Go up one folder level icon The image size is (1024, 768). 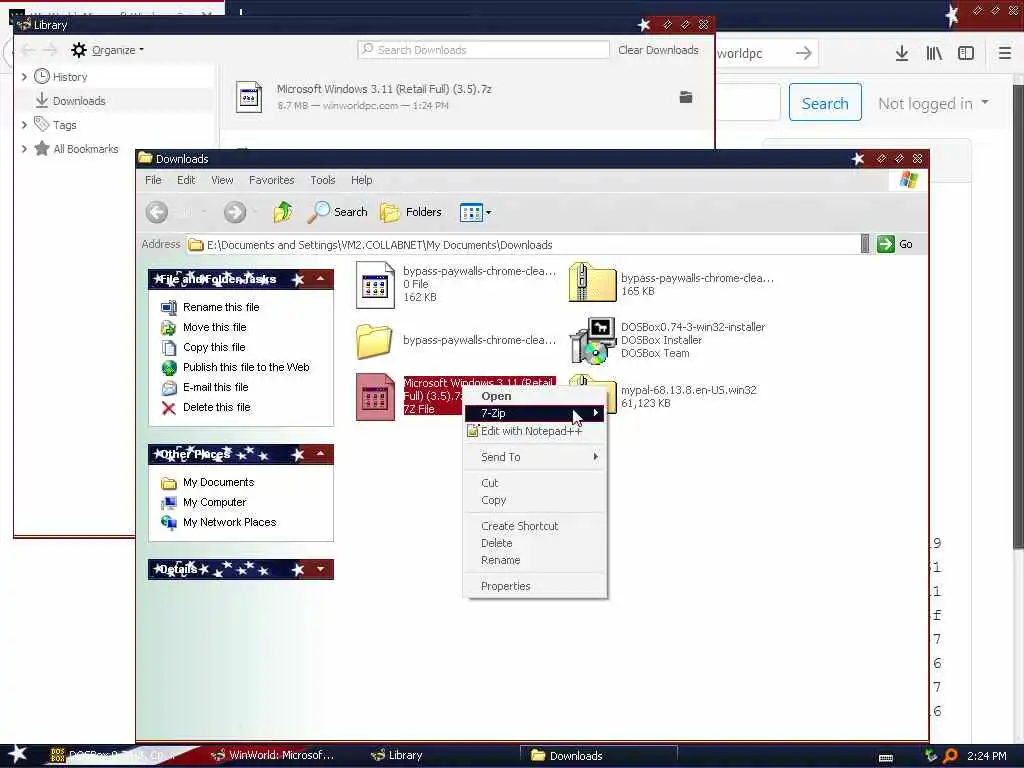283,212
